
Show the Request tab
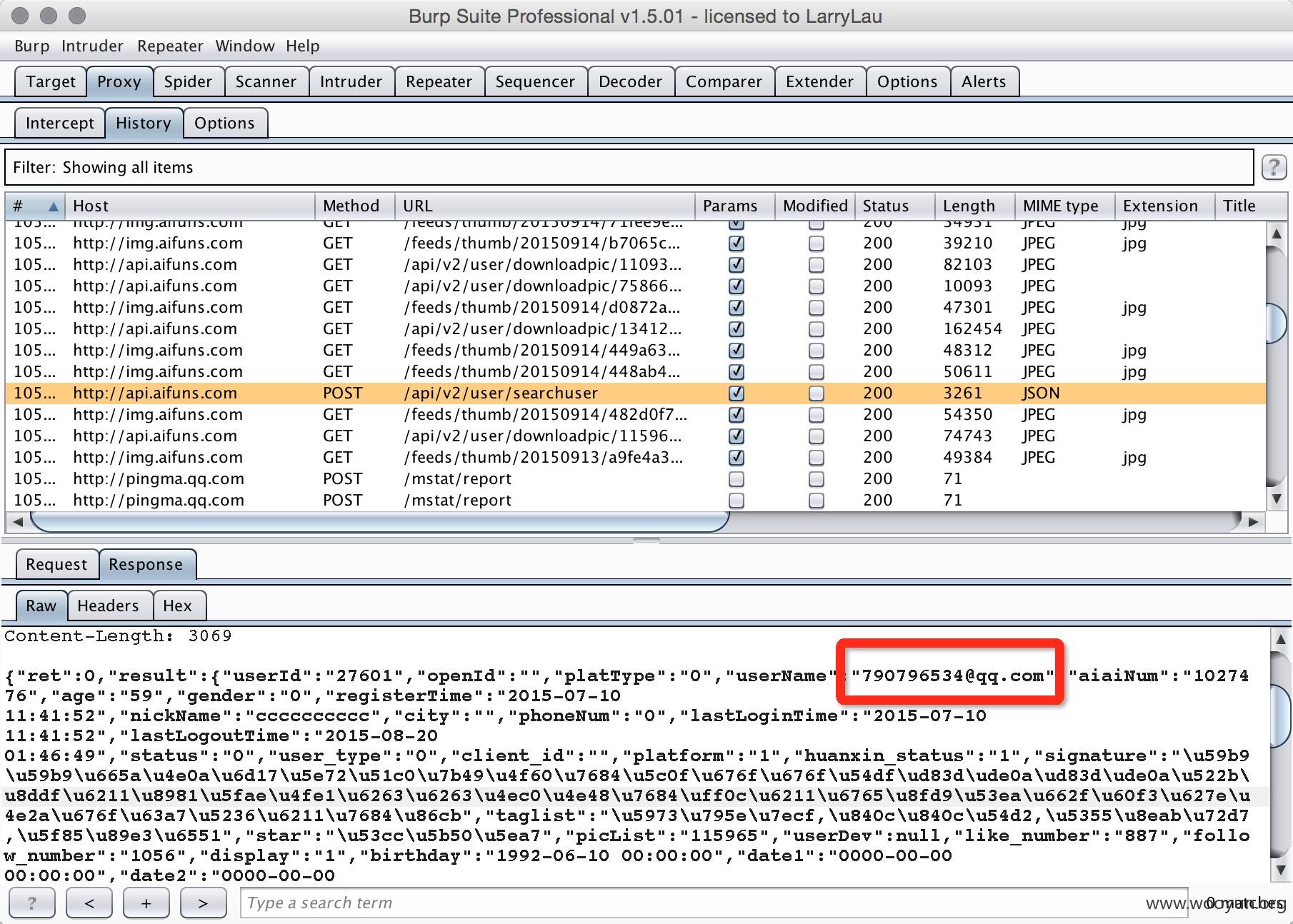(56, 564)
